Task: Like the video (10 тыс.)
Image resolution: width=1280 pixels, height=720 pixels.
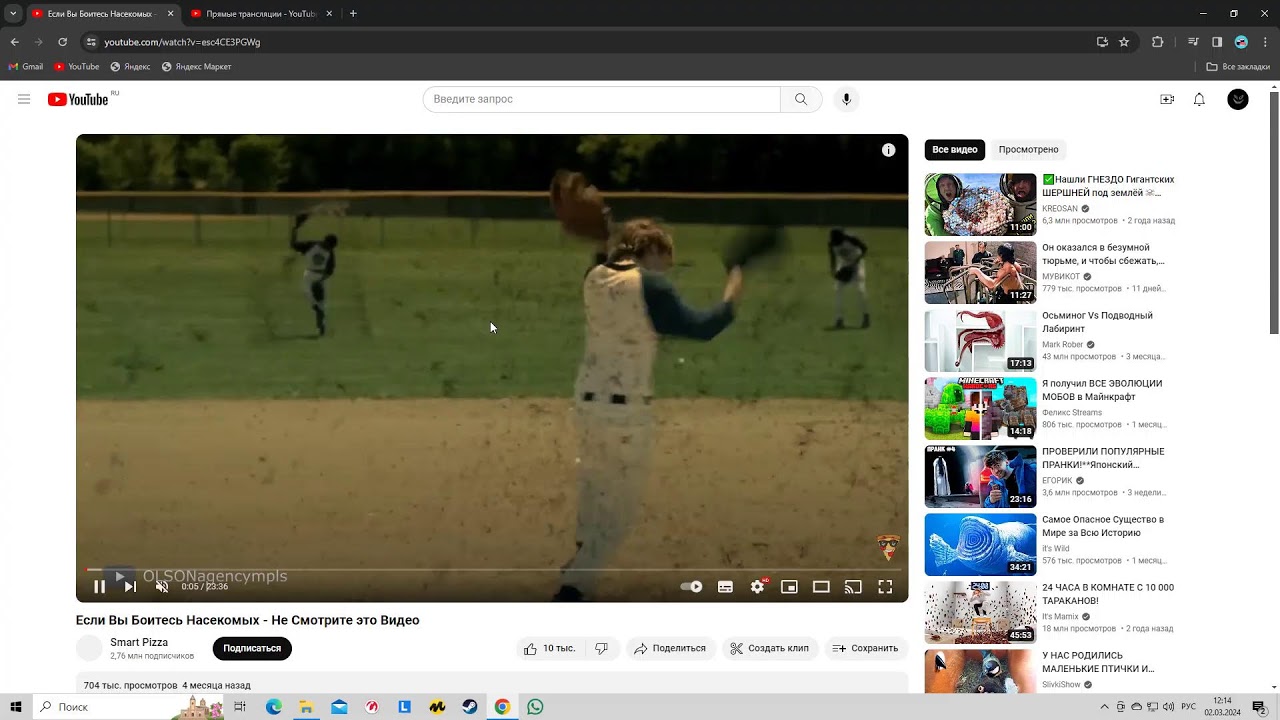Action: 549,648
